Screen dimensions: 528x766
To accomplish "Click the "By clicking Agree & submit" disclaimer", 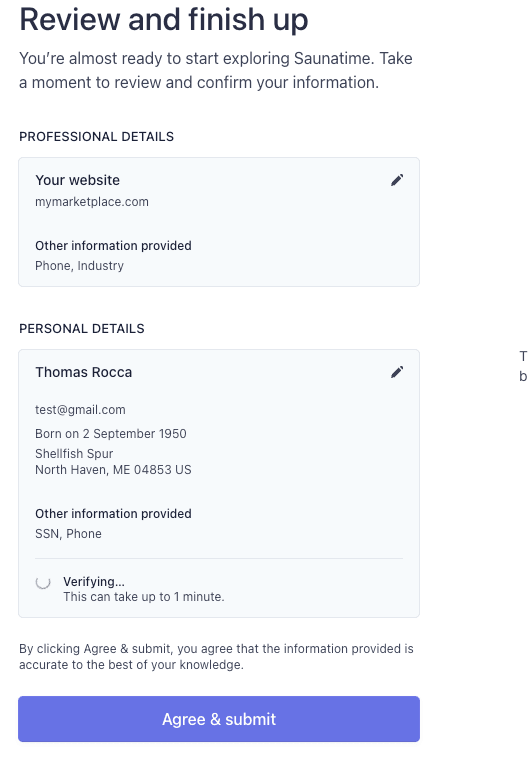I will click(216, 657).
